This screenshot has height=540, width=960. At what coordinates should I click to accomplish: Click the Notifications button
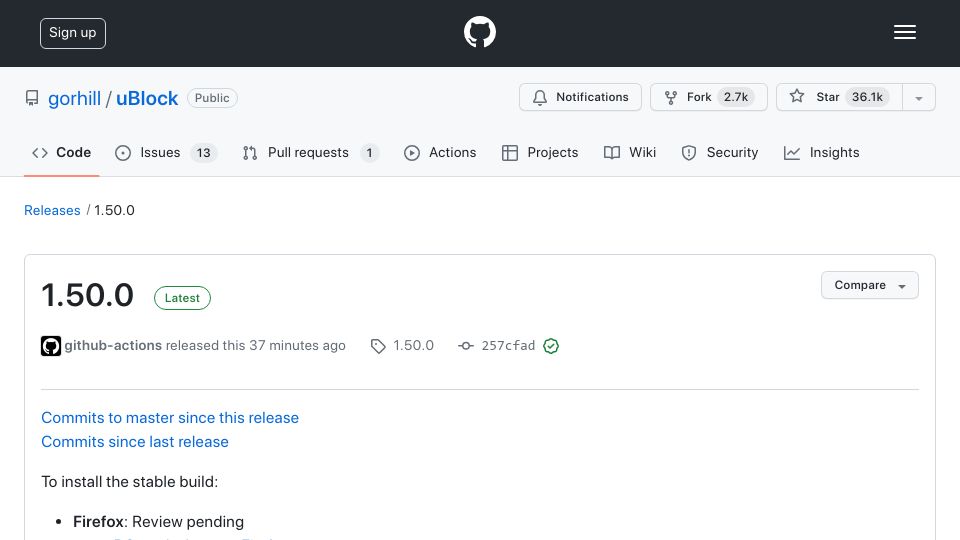coord(580,97)
